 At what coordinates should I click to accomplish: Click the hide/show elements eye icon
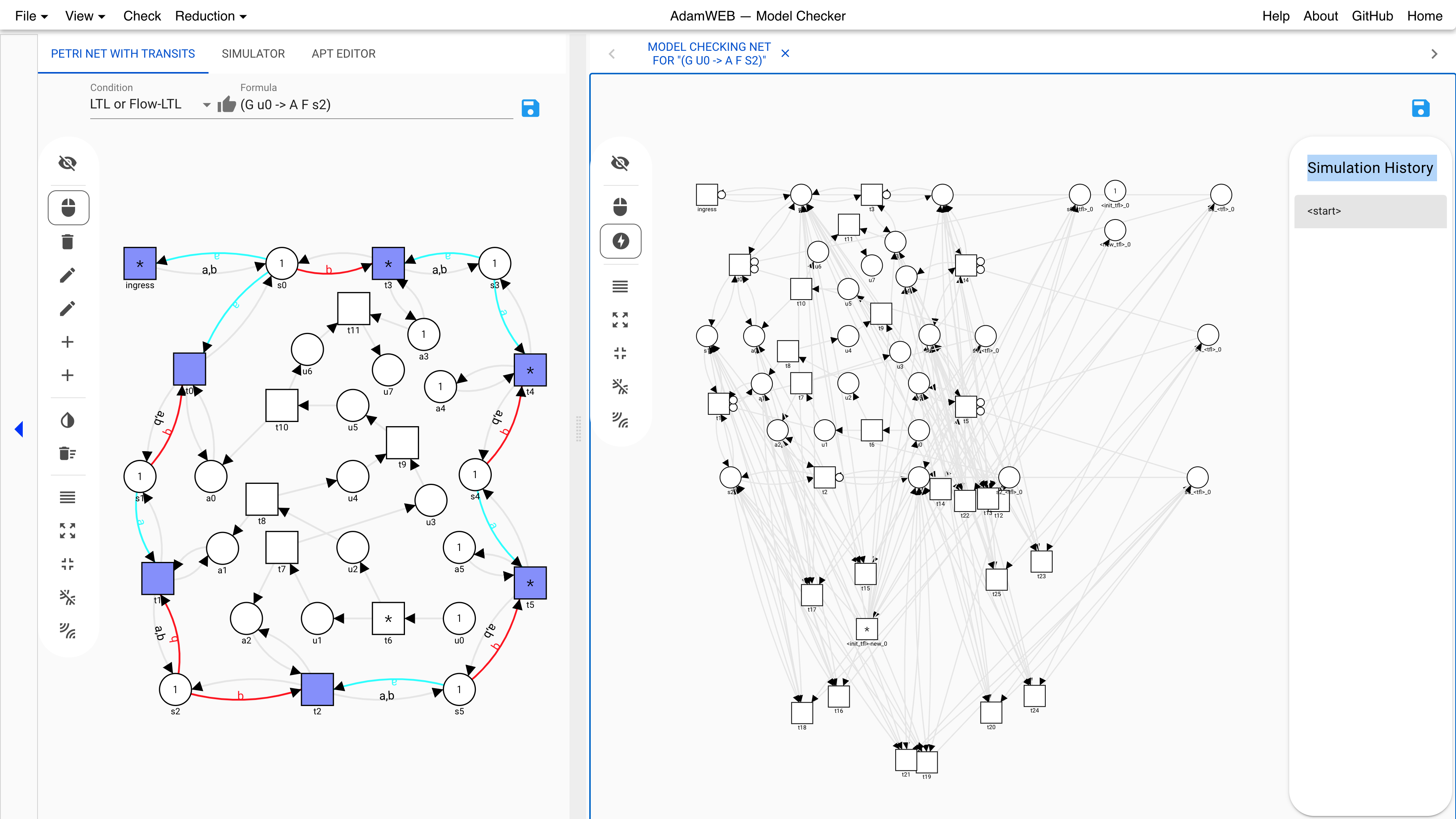coord(68,163)
